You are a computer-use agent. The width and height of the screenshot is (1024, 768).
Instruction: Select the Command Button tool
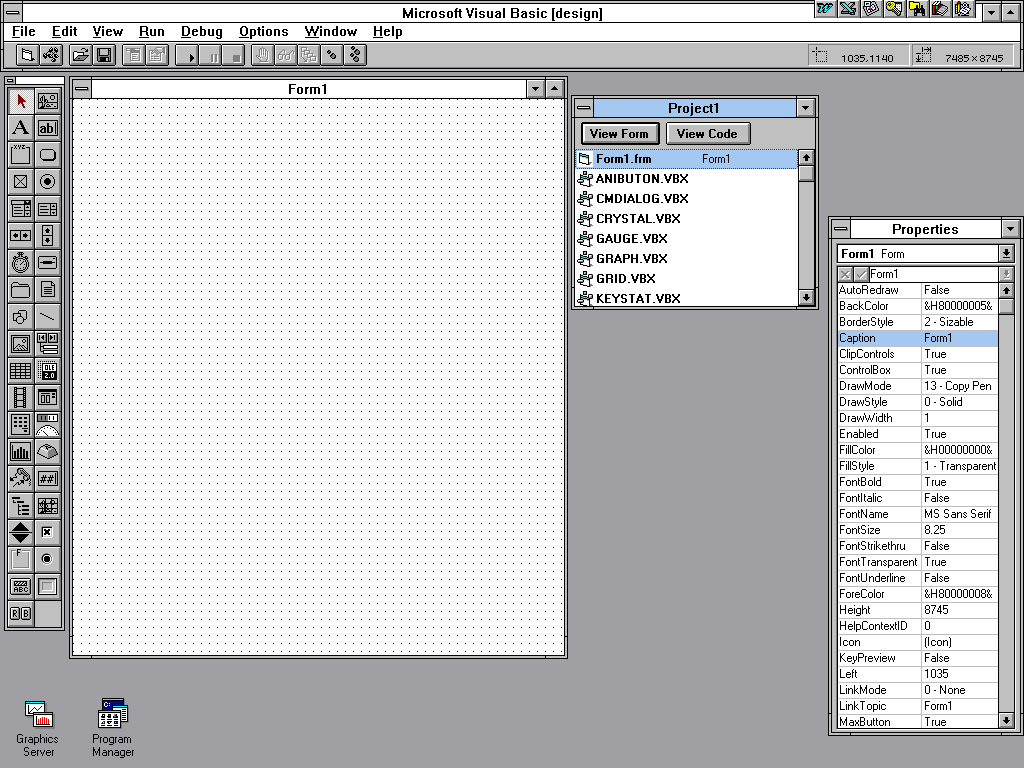[48, 155]
